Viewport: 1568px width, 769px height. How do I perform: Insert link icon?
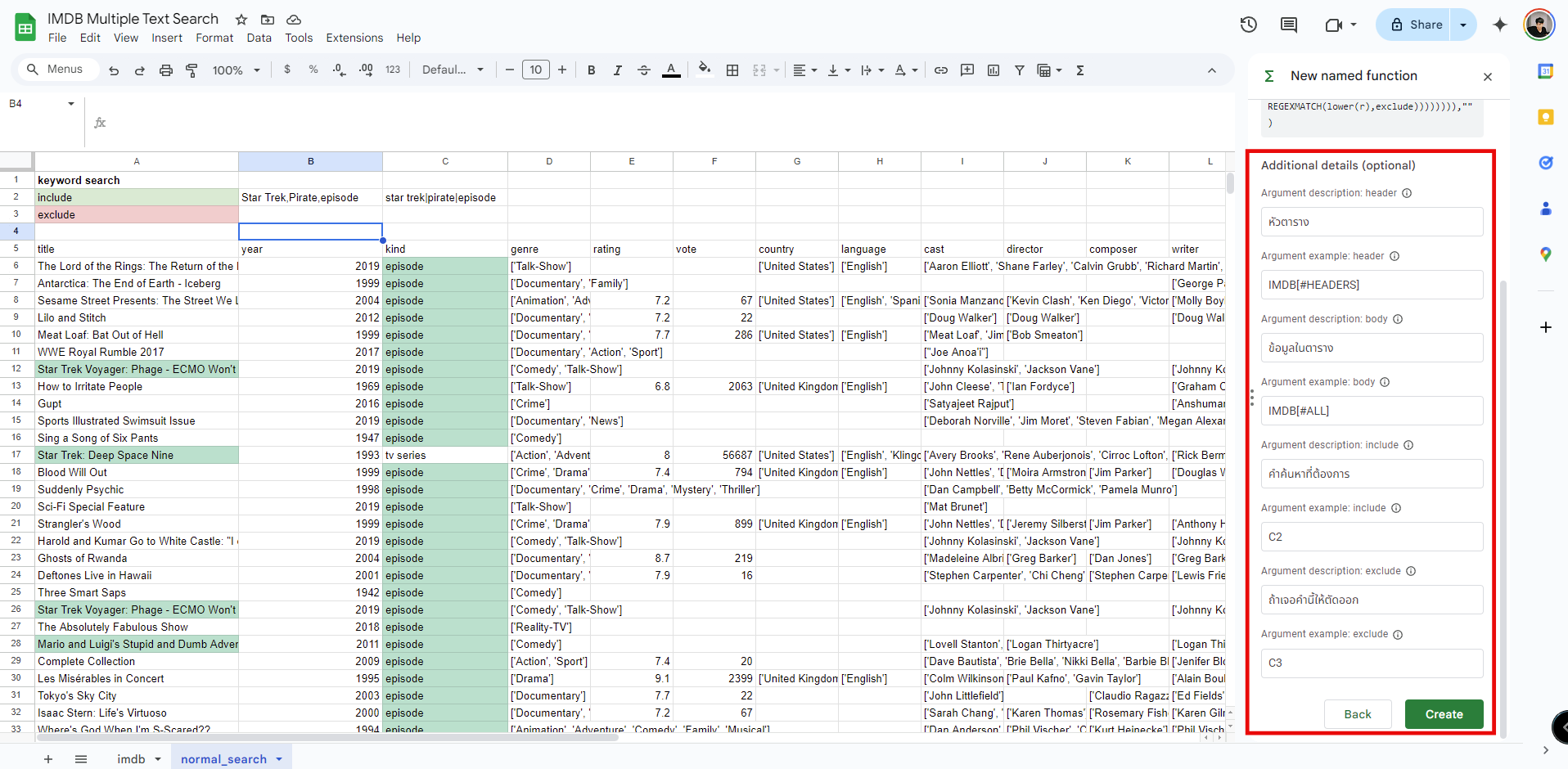pos(941,70)
